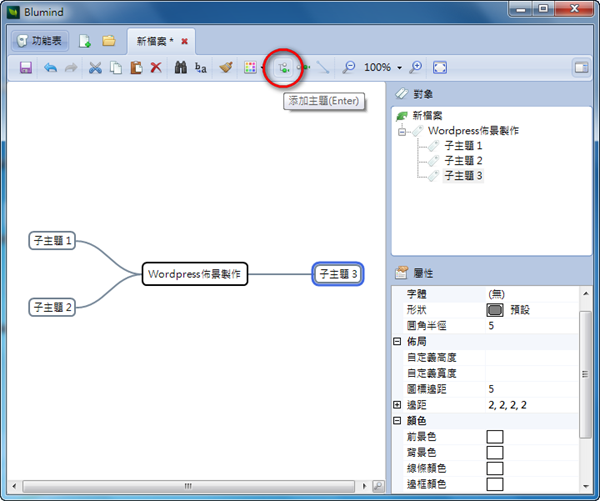
Task: Click properties panel scroll up arrow
Action: coord(585,294)
